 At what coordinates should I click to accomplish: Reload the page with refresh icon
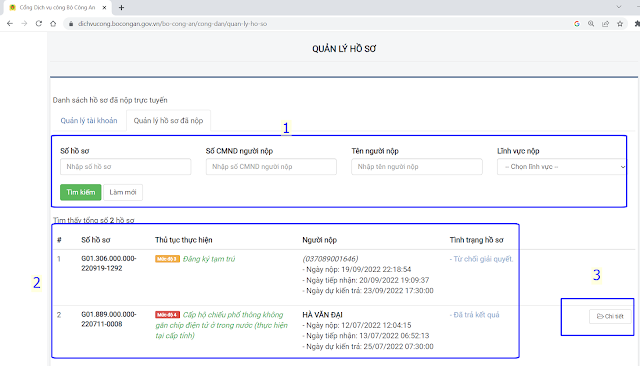(x=39, y=24)
